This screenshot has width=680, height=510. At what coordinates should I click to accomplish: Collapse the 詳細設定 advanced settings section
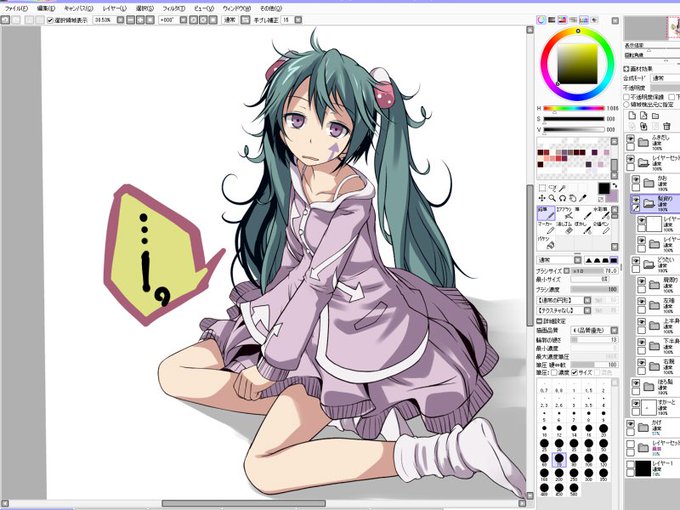click(540, 321)
